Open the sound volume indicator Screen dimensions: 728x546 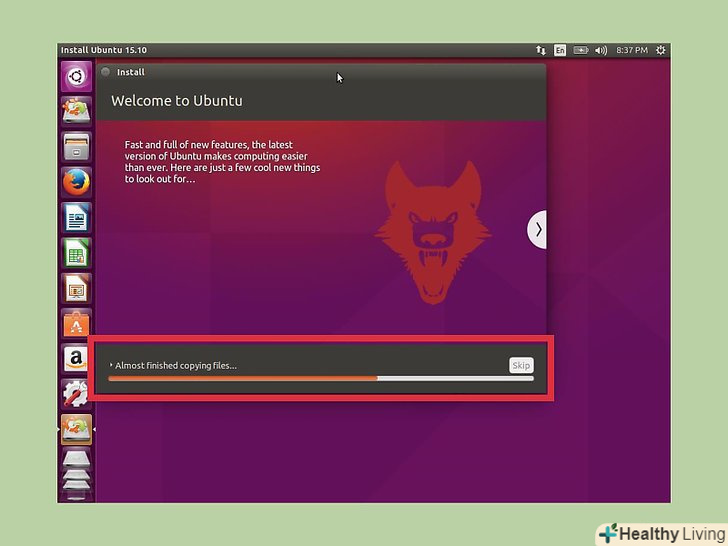point(601,50)
